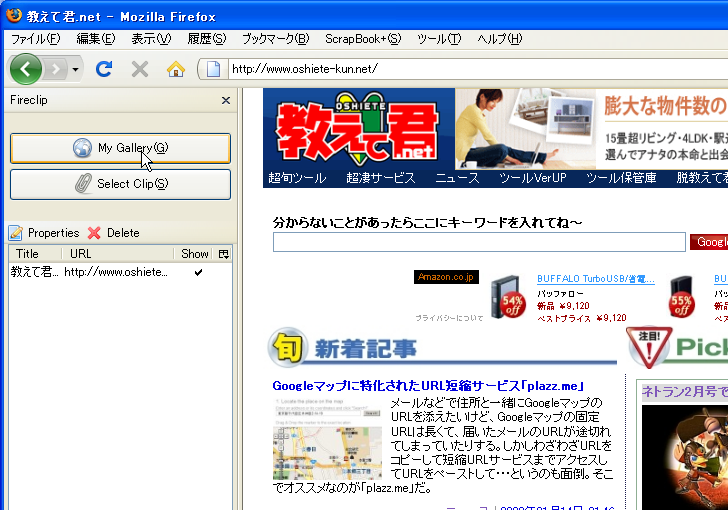Click the Google map article thumbnail
The width and height of the screenshot is (728, 510).
327,439
